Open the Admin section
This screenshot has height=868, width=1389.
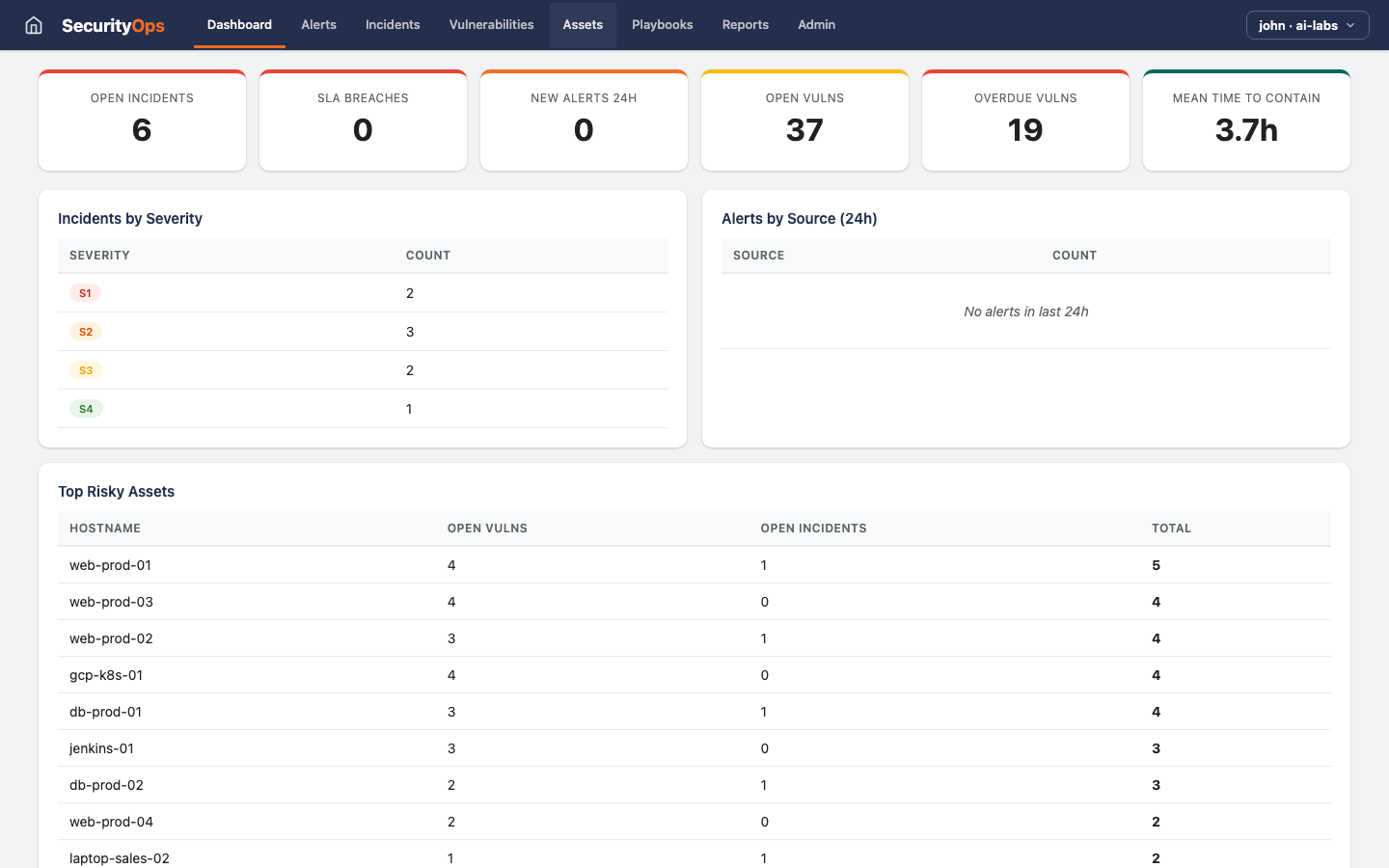[x=816, y=25]
